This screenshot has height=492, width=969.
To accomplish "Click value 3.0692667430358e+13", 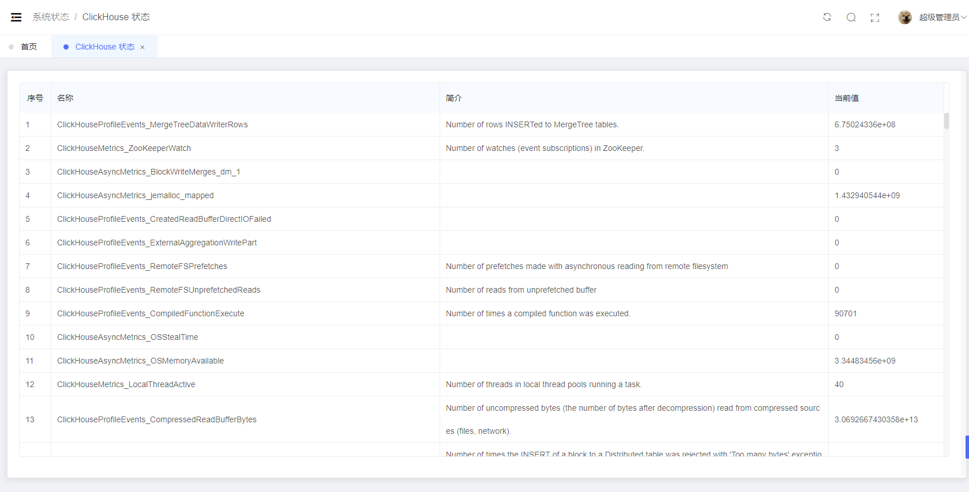I will 876,420.
